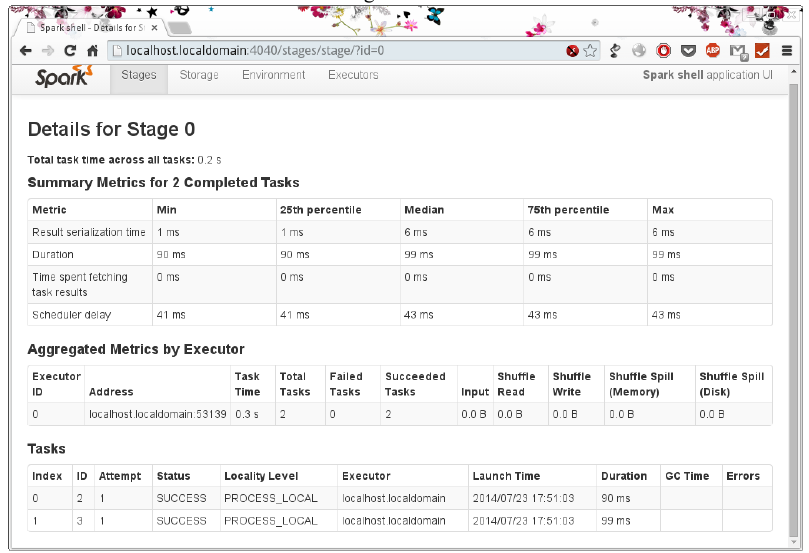Open a new browser tab

coord(179,28)
